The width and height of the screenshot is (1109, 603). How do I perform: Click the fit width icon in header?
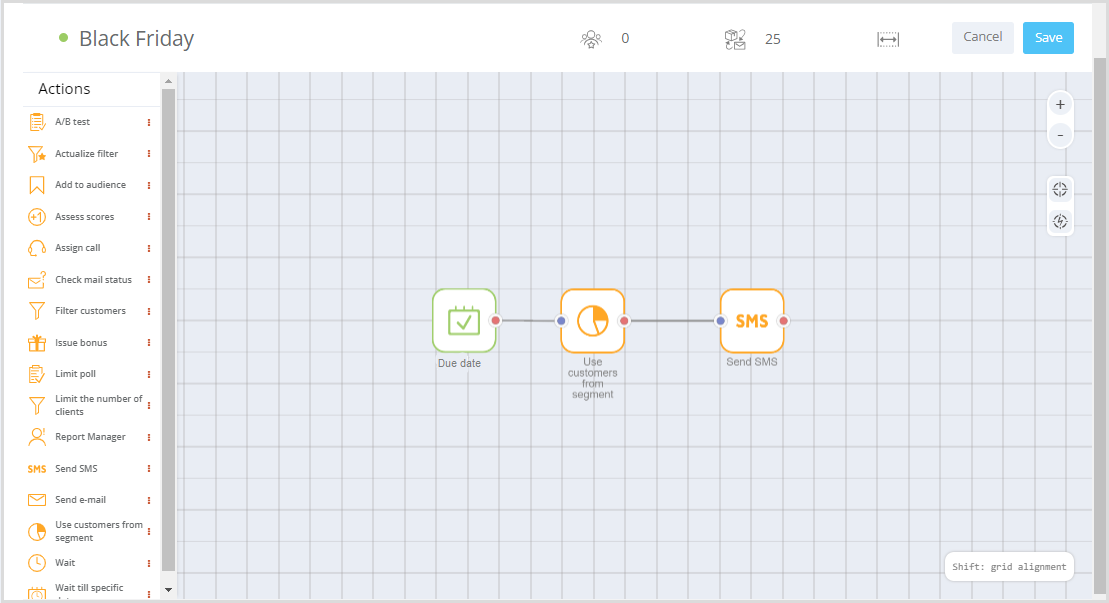point(888,39)
